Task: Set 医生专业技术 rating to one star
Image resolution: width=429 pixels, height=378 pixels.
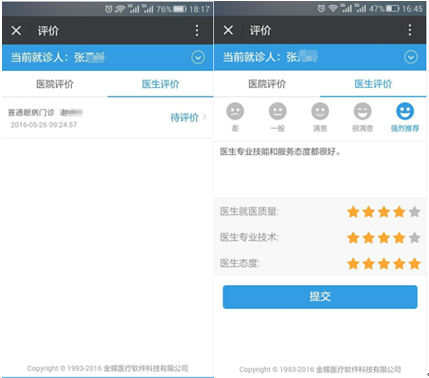Action: [x=353, y=238]
